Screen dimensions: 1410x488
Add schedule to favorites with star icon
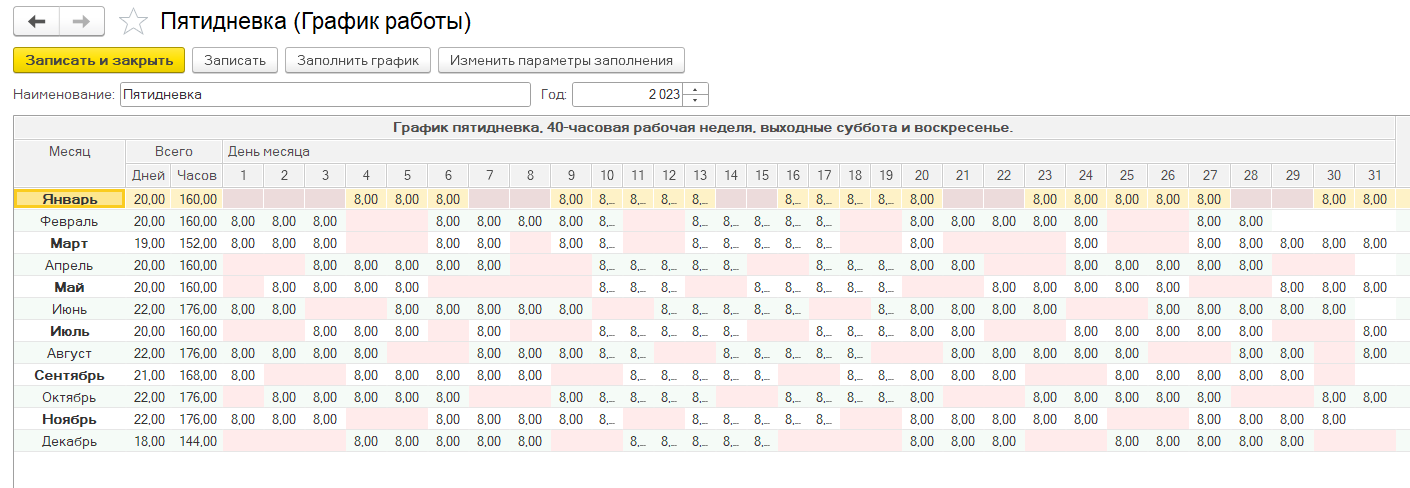click(x=130, y=21)
